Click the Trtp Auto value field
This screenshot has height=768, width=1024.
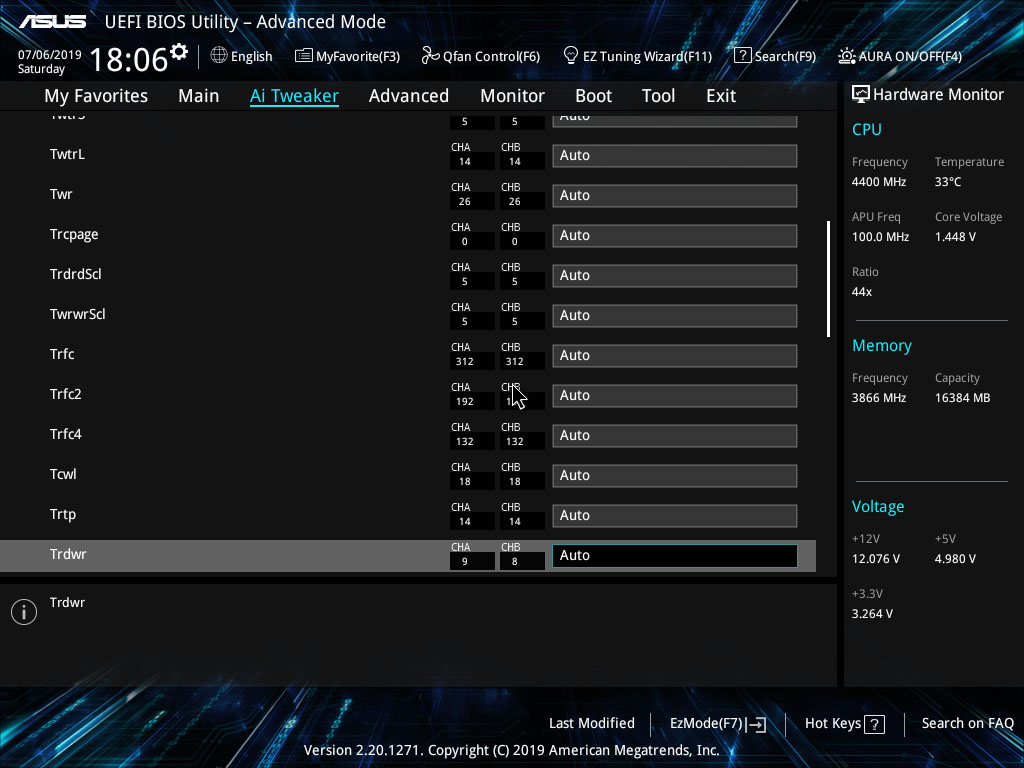[675, 515]
